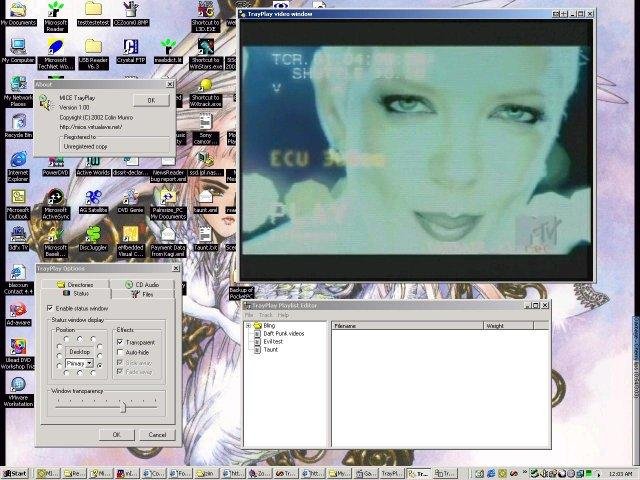Screen dimensions: 640x480
Task: Expand hidden quick launch items chevron
Action: (x=526, y=470)
